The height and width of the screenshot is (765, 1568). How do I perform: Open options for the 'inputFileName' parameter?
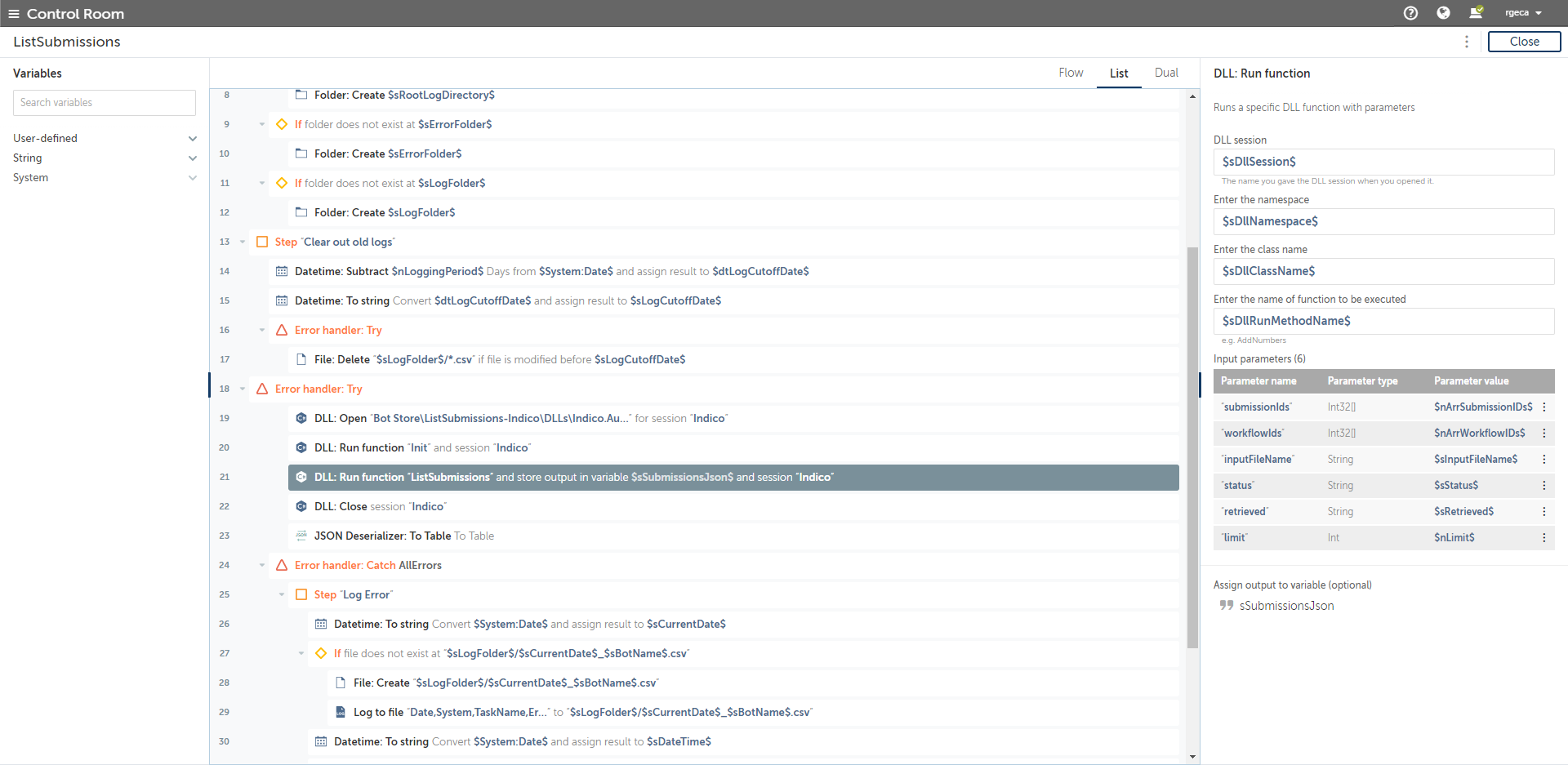tap(1544, 459)
